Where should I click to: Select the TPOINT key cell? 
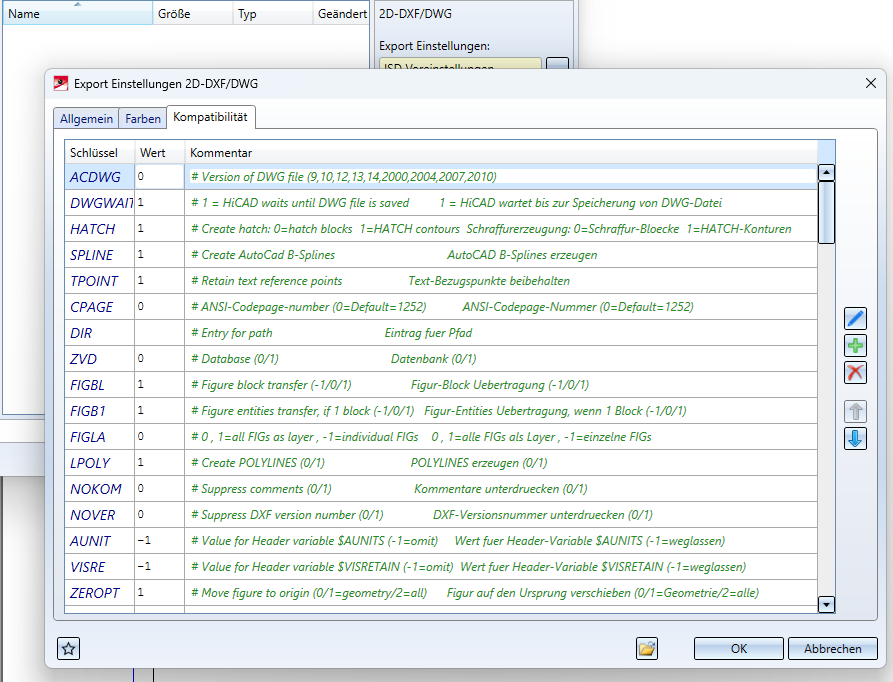click(100, 281)
